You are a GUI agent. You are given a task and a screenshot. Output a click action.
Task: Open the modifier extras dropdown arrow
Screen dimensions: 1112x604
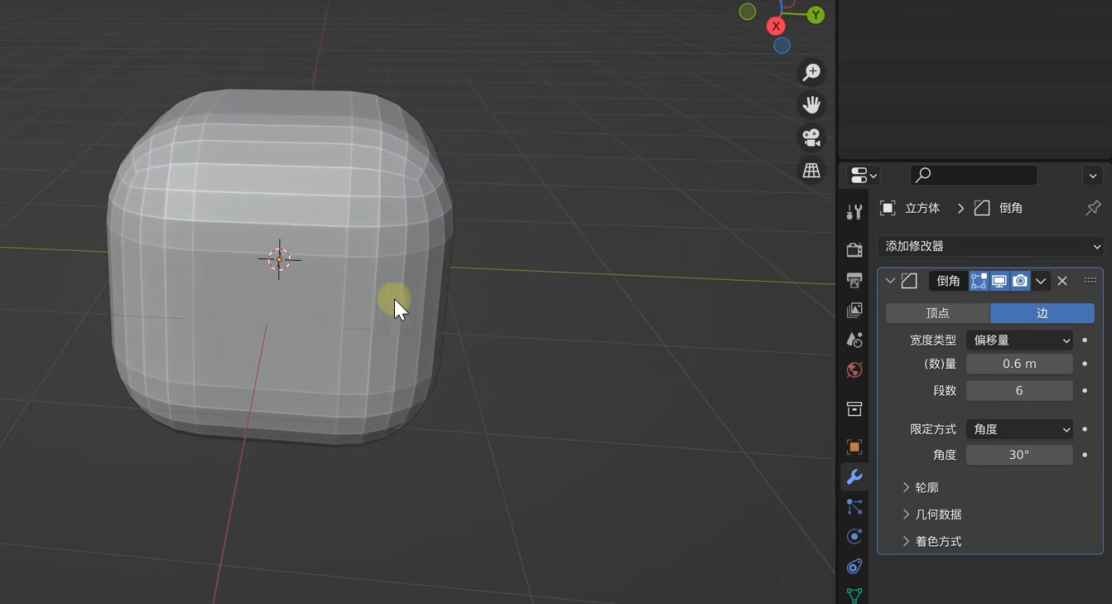pos(1040,281)
